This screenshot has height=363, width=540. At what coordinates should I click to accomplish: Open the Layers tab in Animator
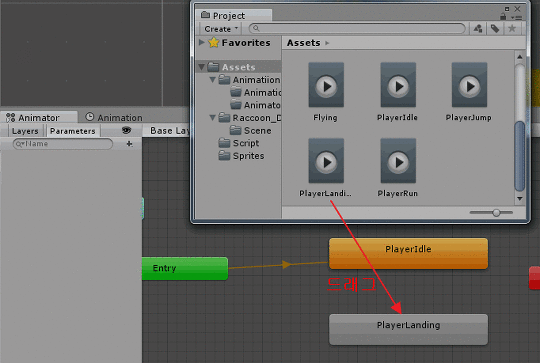coord(25,131)
